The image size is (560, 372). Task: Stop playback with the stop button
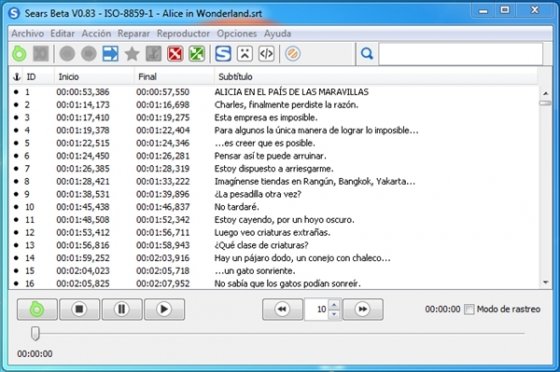pos(79,309)
